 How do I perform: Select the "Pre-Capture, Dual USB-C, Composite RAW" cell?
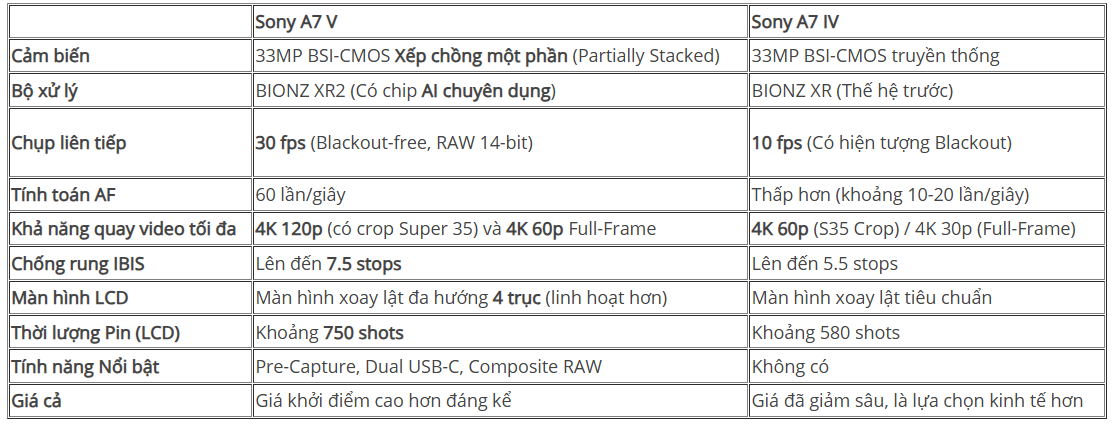click(429, 367)
